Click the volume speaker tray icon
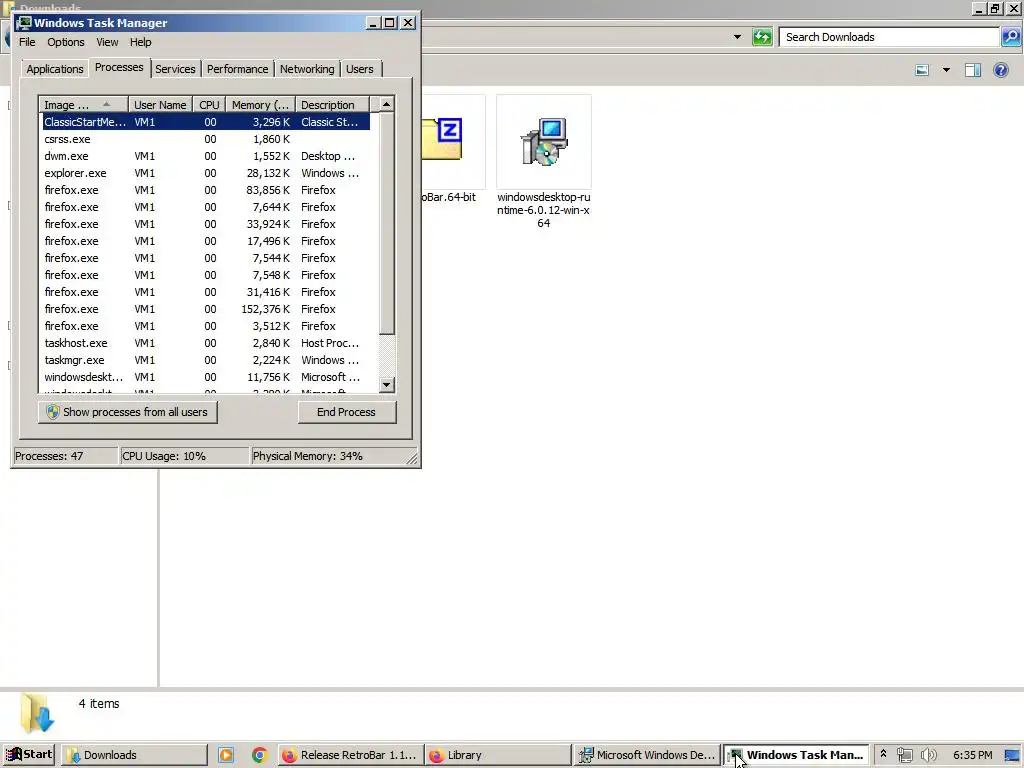The image size is (1024, 768). pyautogui.click(x=928, y=756)
